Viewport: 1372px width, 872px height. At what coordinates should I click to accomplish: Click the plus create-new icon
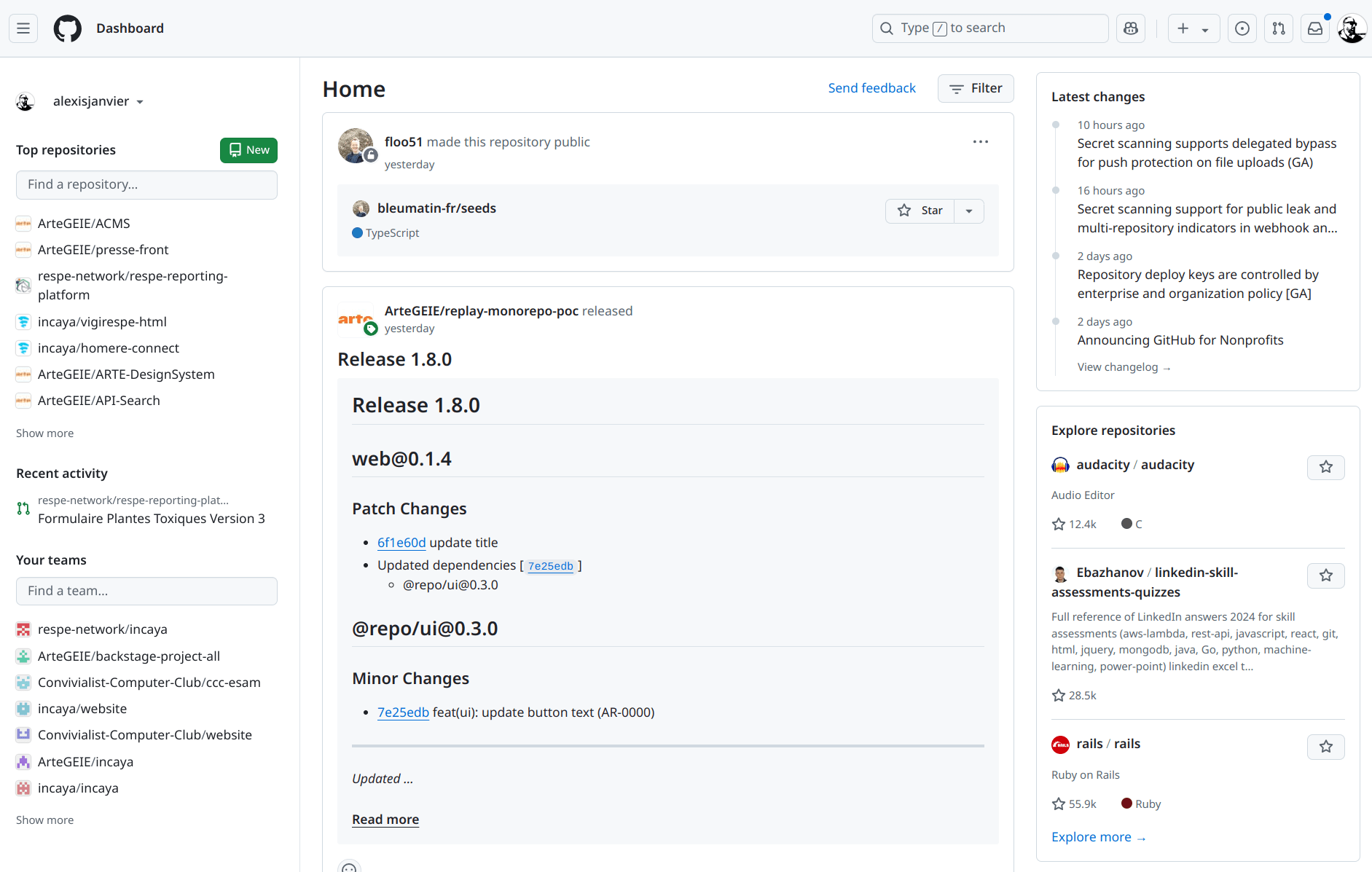coord(1183,28)
